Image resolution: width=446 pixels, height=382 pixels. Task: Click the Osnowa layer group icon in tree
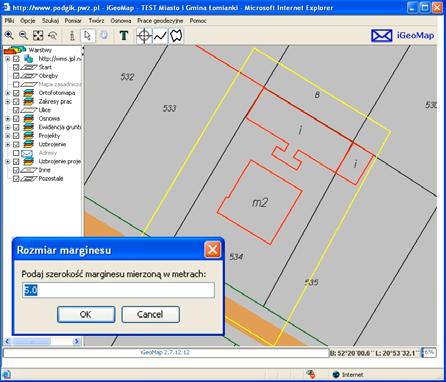click(29, 118)
